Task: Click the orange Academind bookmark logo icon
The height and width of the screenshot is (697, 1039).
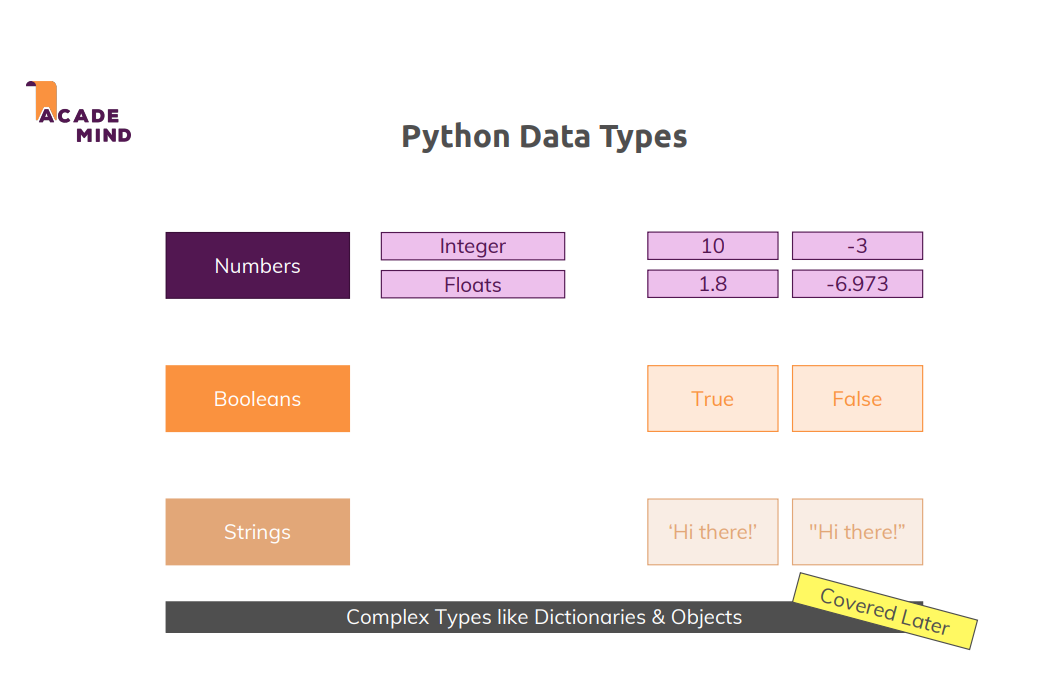Action: click(43, 99)
